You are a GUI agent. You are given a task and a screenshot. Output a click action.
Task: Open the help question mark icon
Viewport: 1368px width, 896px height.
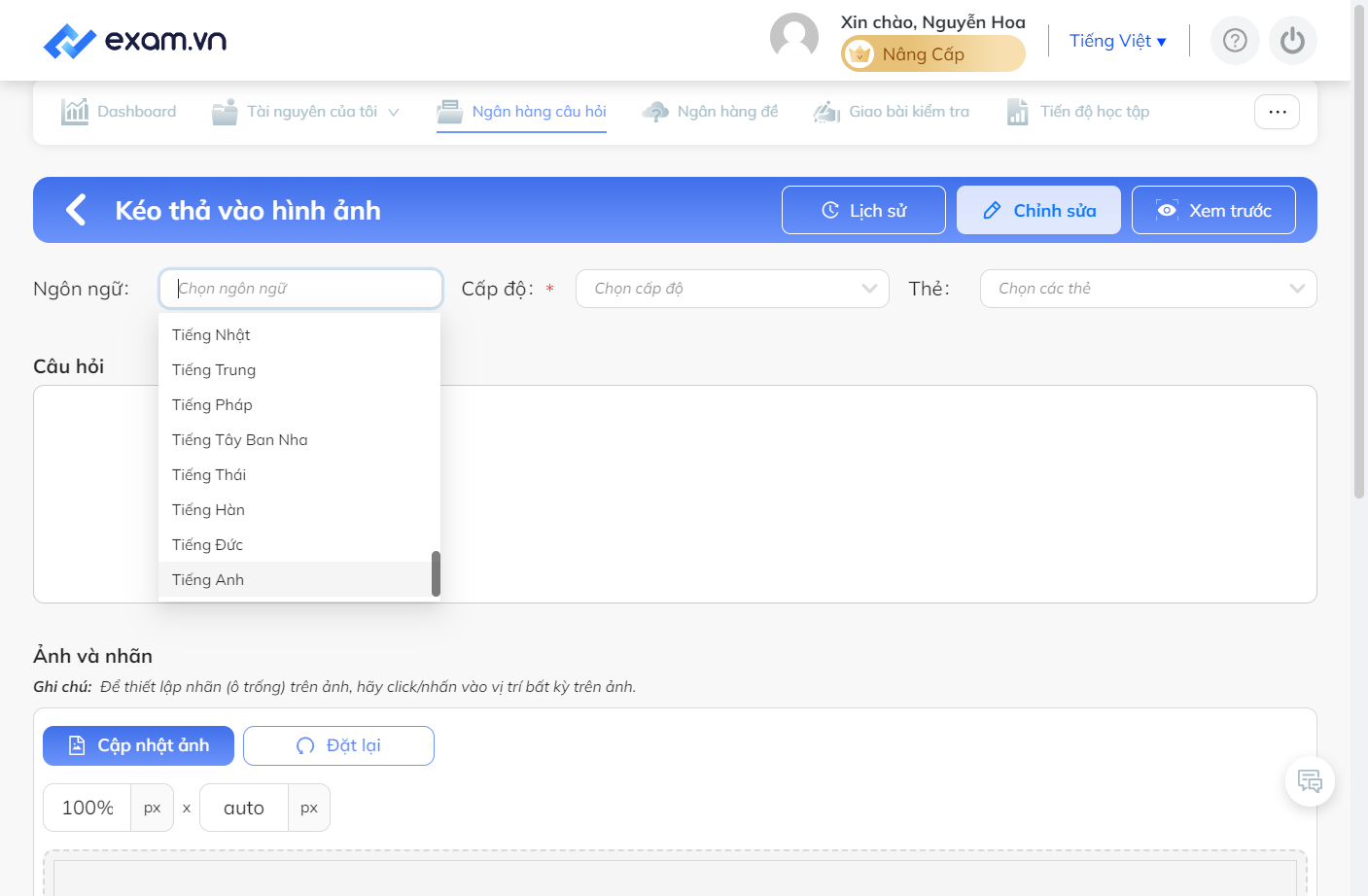point(1235,41)
